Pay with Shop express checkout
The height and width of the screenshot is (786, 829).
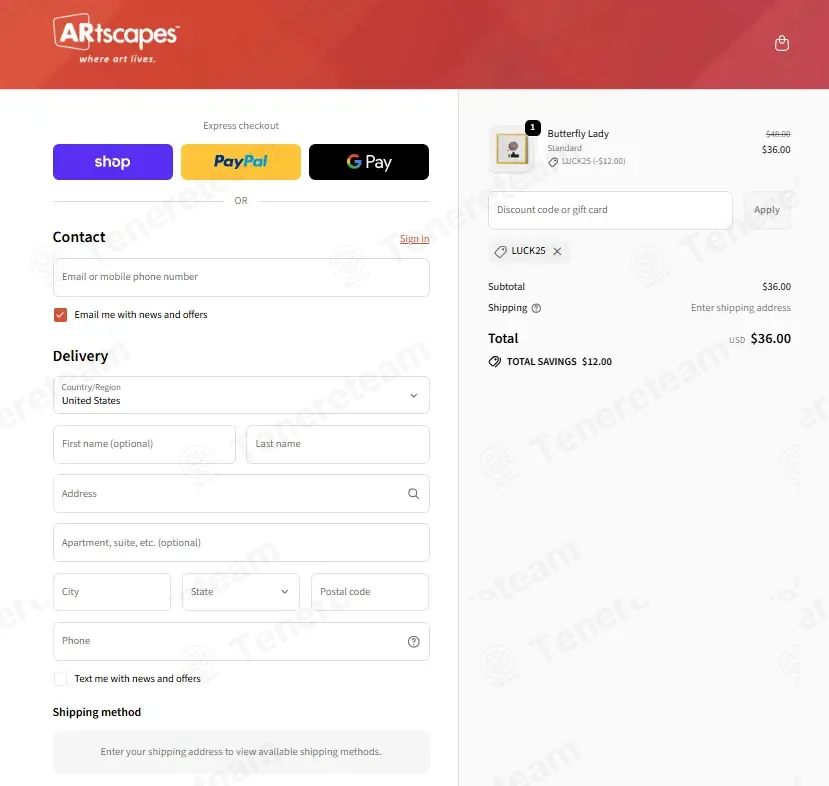click(x=113, y=162)
